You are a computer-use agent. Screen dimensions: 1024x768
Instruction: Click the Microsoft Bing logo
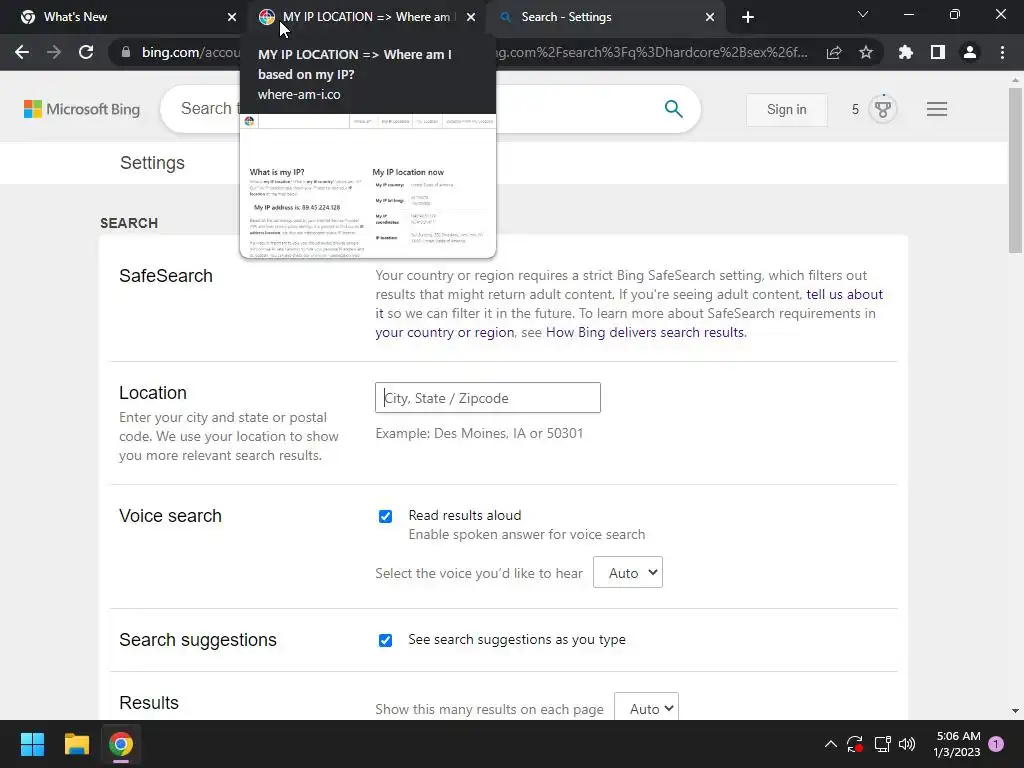click(82, 109)
